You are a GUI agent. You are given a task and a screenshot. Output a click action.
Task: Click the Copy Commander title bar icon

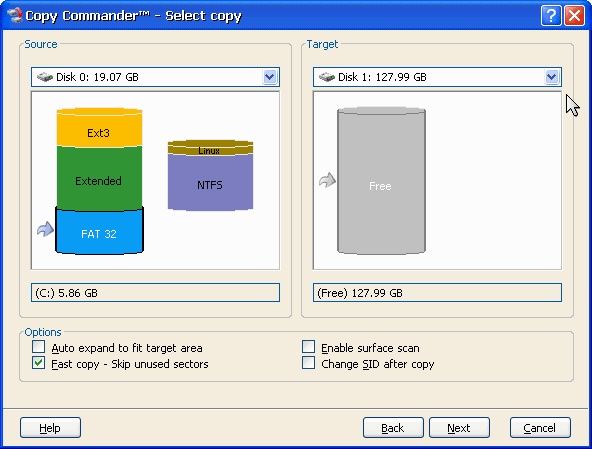tap(14, 15)
